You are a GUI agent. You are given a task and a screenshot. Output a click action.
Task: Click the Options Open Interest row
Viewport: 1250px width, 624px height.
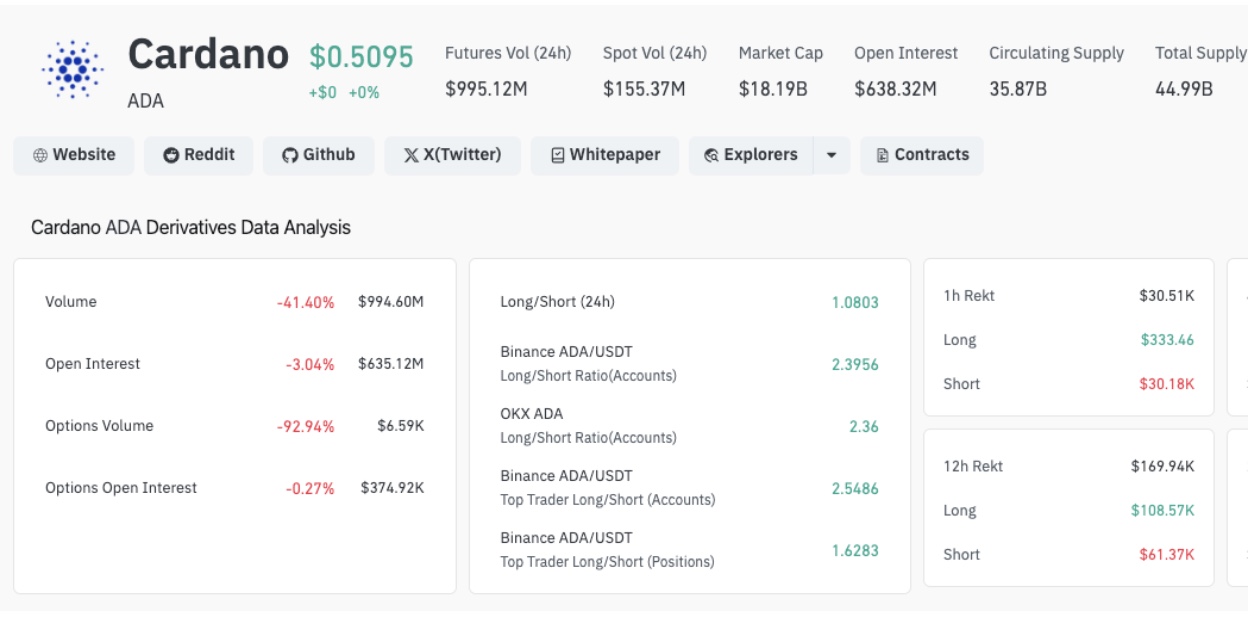click(121, 488)
